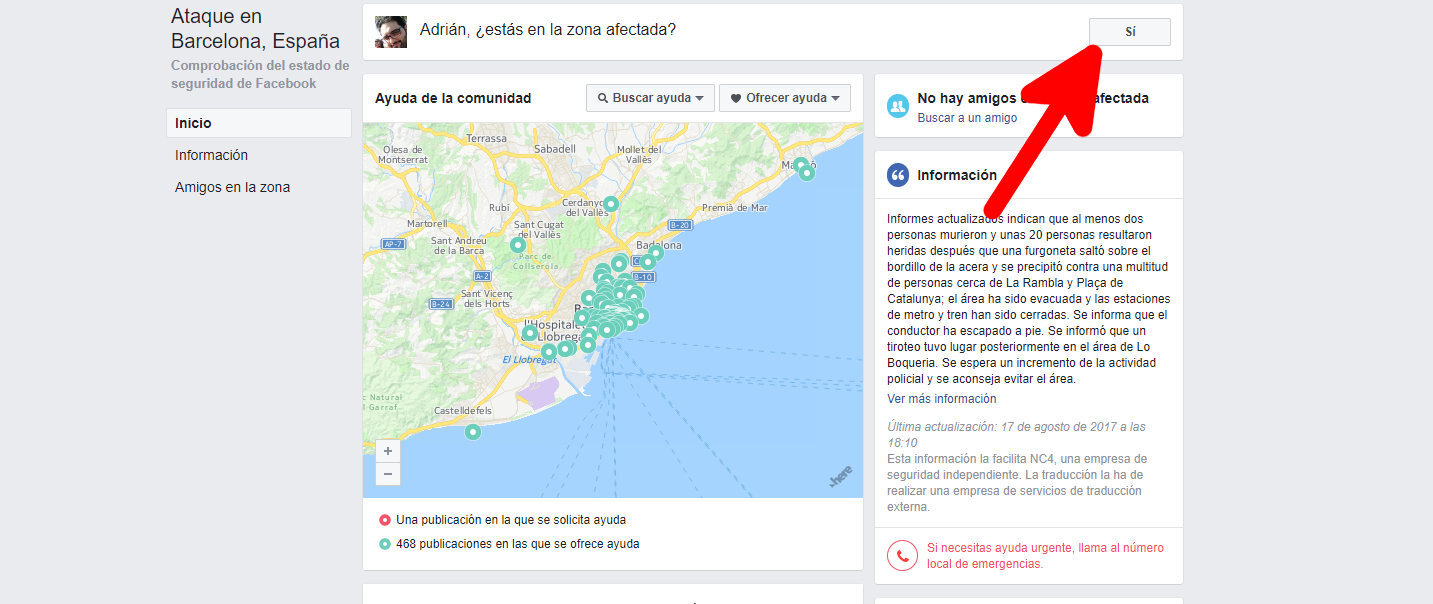Select the red emergency phone icon
The height and width of the screenshot is (604, 1433).
(902, 556)
